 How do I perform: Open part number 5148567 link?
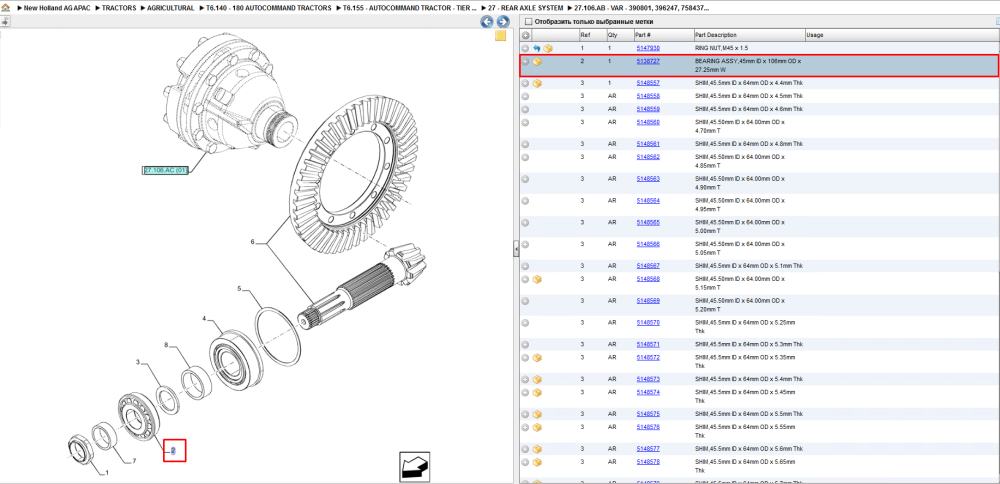click(648, 265)
